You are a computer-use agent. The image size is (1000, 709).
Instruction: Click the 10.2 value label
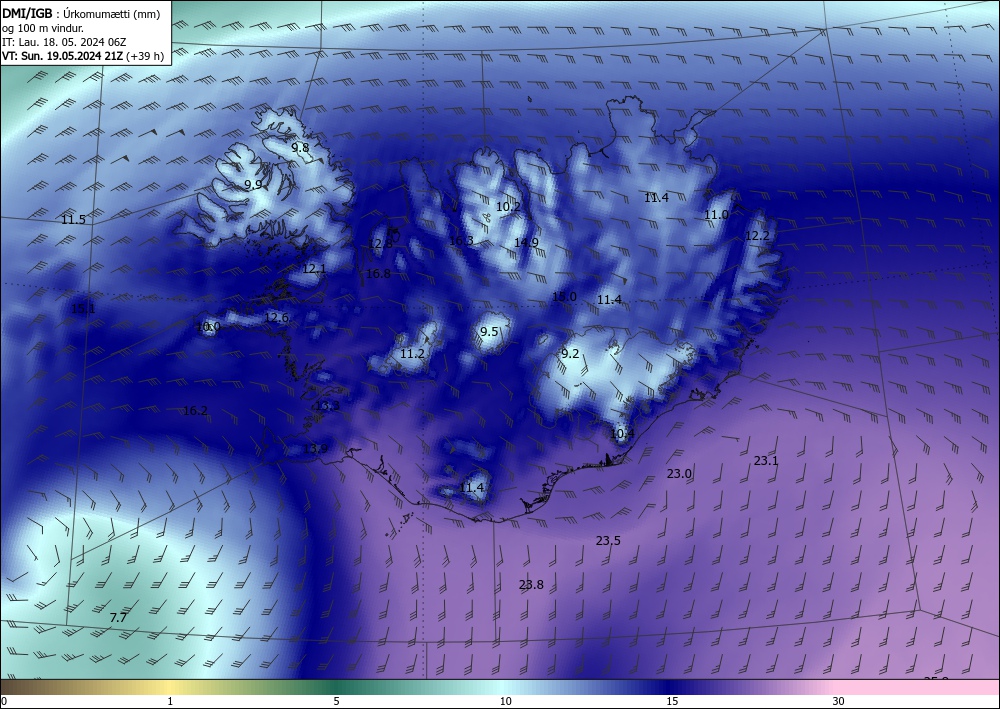pos(508,206)
